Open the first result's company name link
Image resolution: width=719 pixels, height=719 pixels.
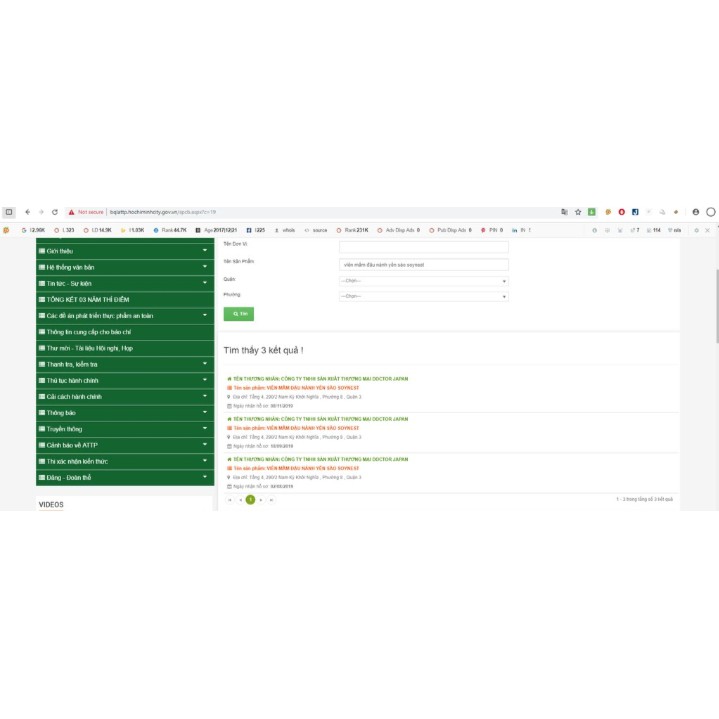(320, 379)
